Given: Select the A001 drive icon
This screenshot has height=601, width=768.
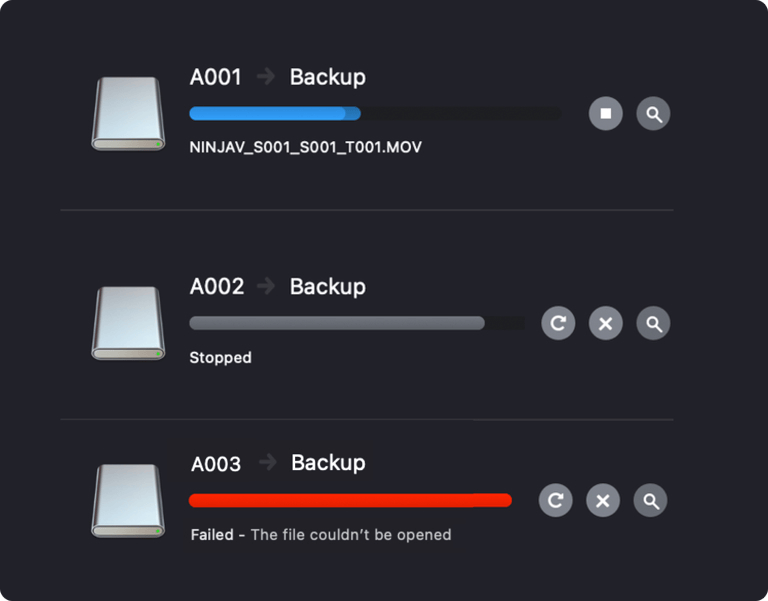Looking at the screenshot, I should [128, 114].
